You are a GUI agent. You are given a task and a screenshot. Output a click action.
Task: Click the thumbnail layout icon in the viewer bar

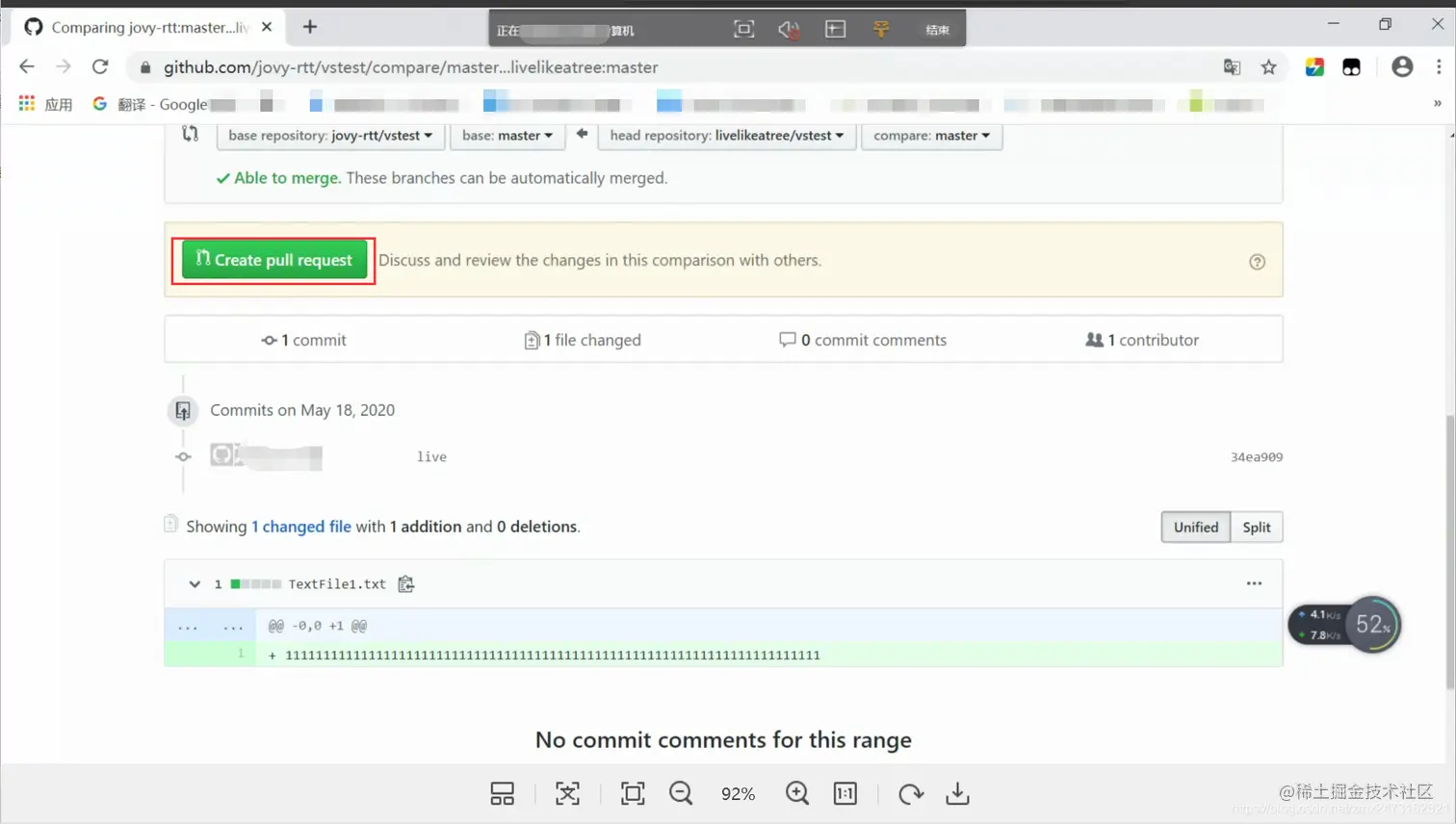point(503,793)
